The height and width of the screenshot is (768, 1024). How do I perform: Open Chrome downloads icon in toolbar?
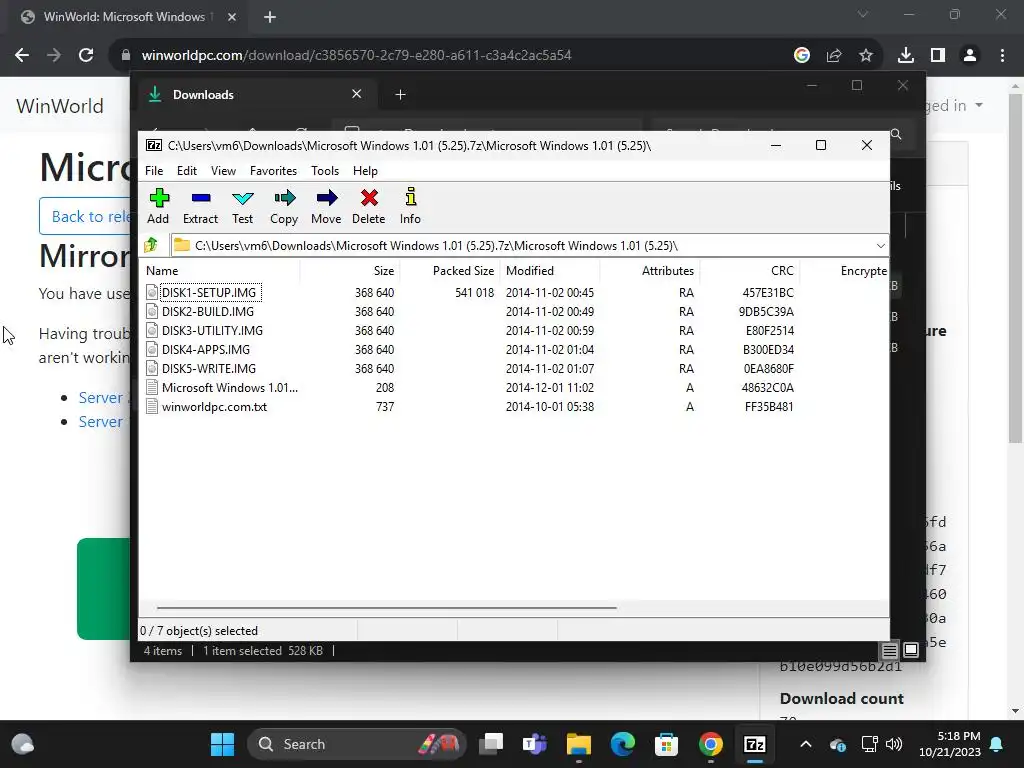point(906,56)
